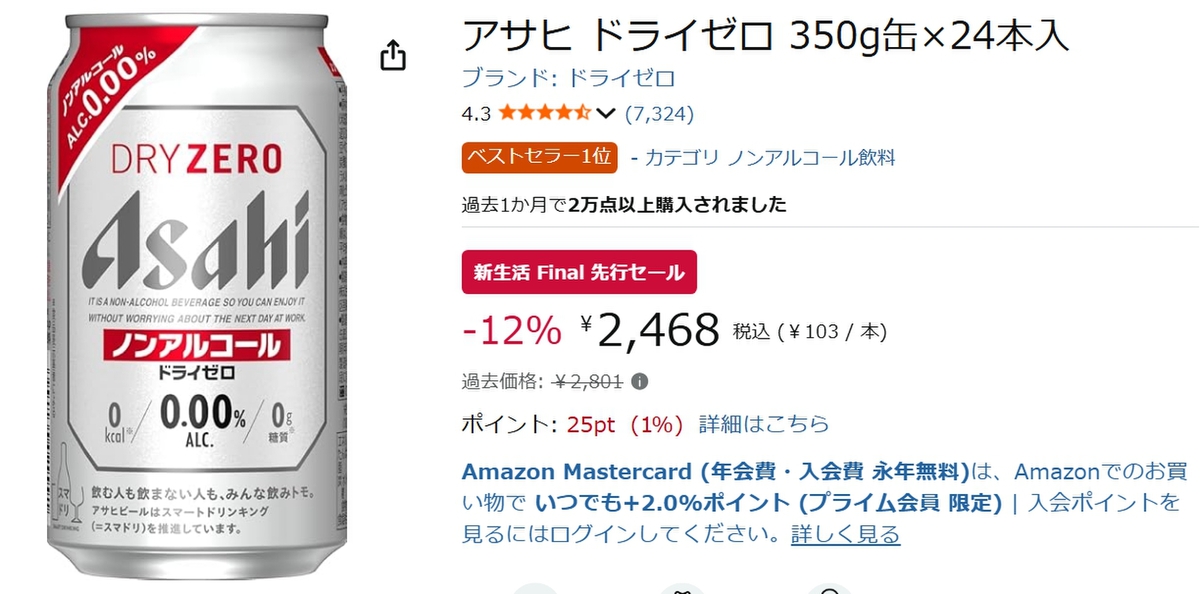This screenshot has height=594, width=1200.
Task: Click the -12% discount label
Action: [x=512, y=329]
